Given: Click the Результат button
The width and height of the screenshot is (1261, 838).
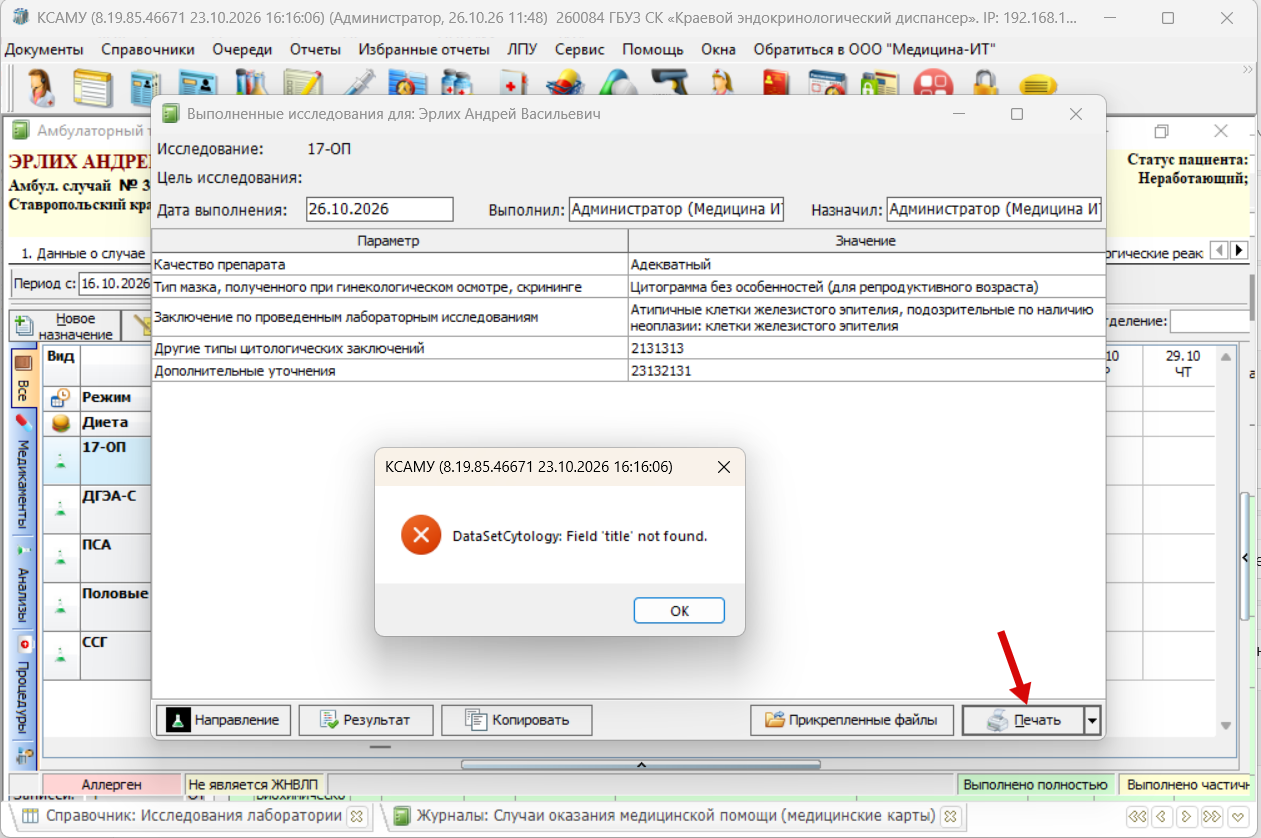Looking at the screenshot, I should click(367, 719).
